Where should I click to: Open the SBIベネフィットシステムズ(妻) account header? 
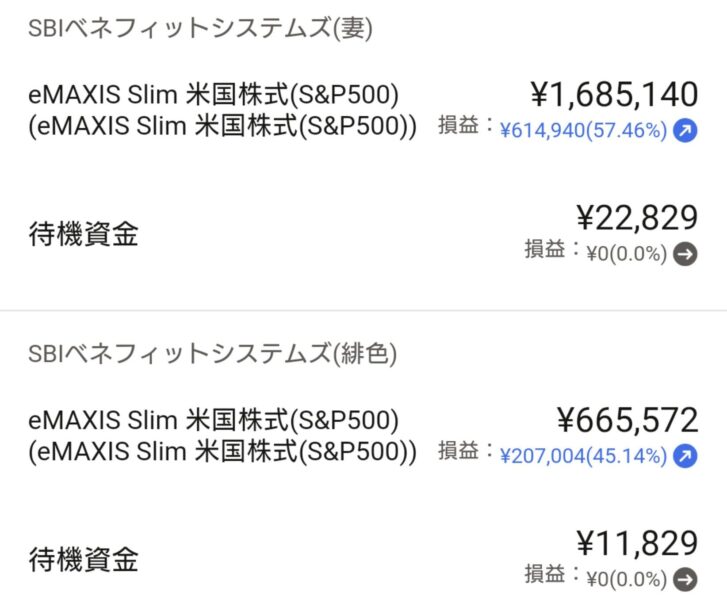(x=201, y=29)
